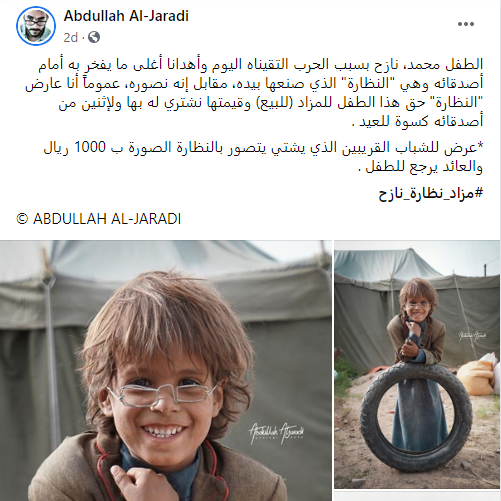This screenshot has height=501, width=501.
Task: Open Abdullah Al-Jaradi's profile picture
Action: 36,26
